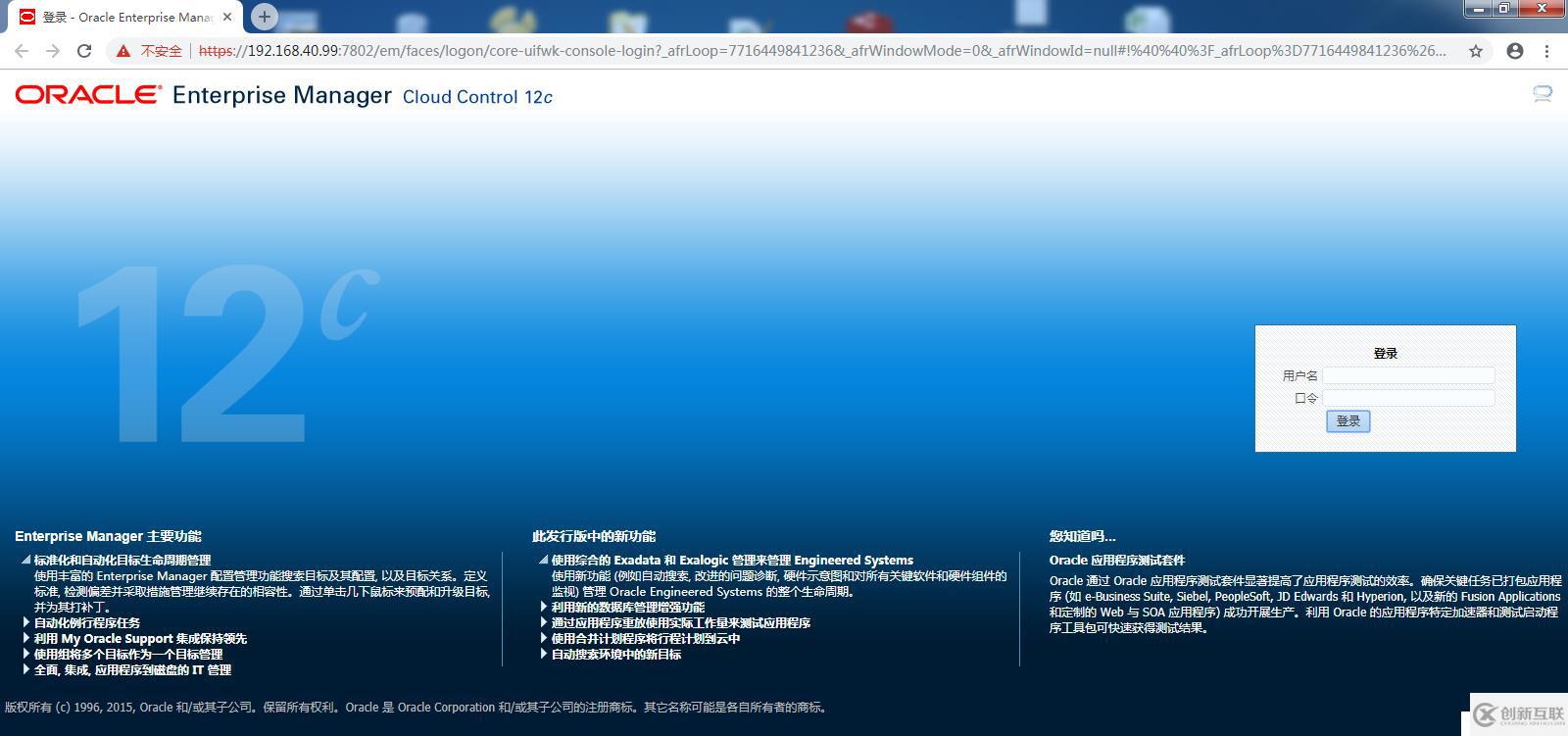
Task: Click the 版权所有 copyright footer text
Action: click(x=416, y=707)
